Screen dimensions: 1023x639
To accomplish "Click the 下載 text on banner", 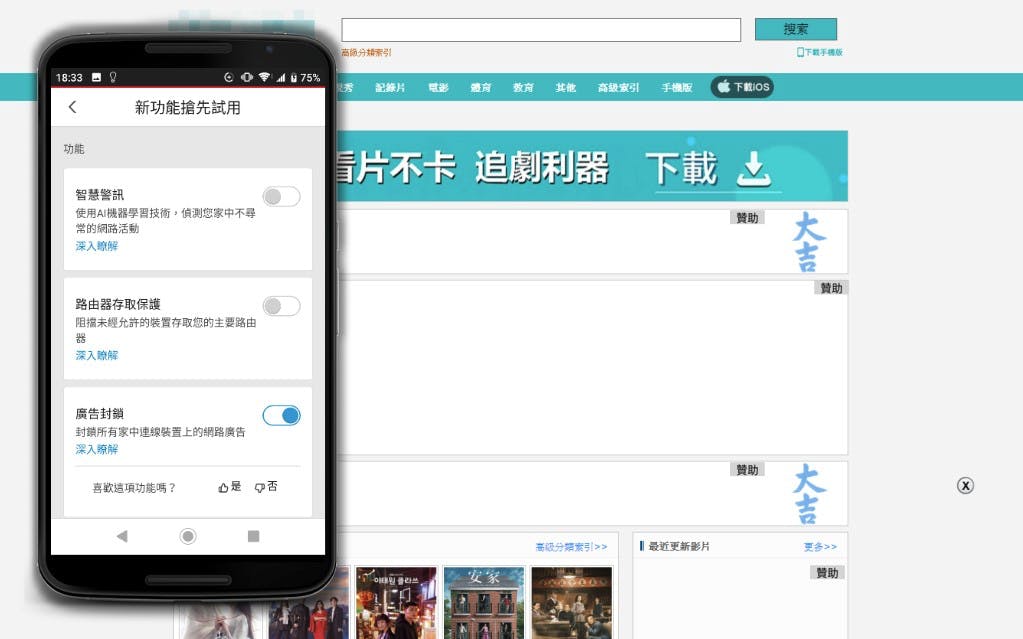I will point(682,168).
